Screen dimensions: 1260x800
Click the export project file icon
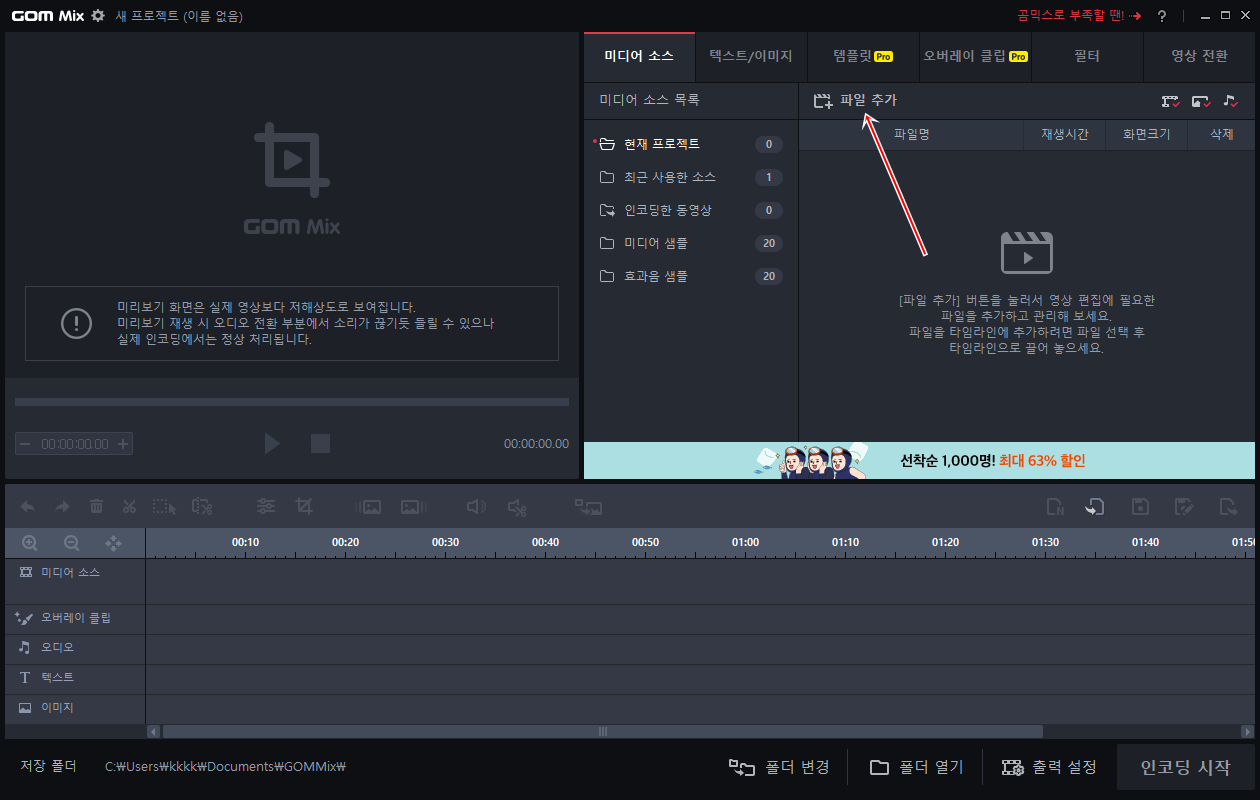(x=1229, y=507)
